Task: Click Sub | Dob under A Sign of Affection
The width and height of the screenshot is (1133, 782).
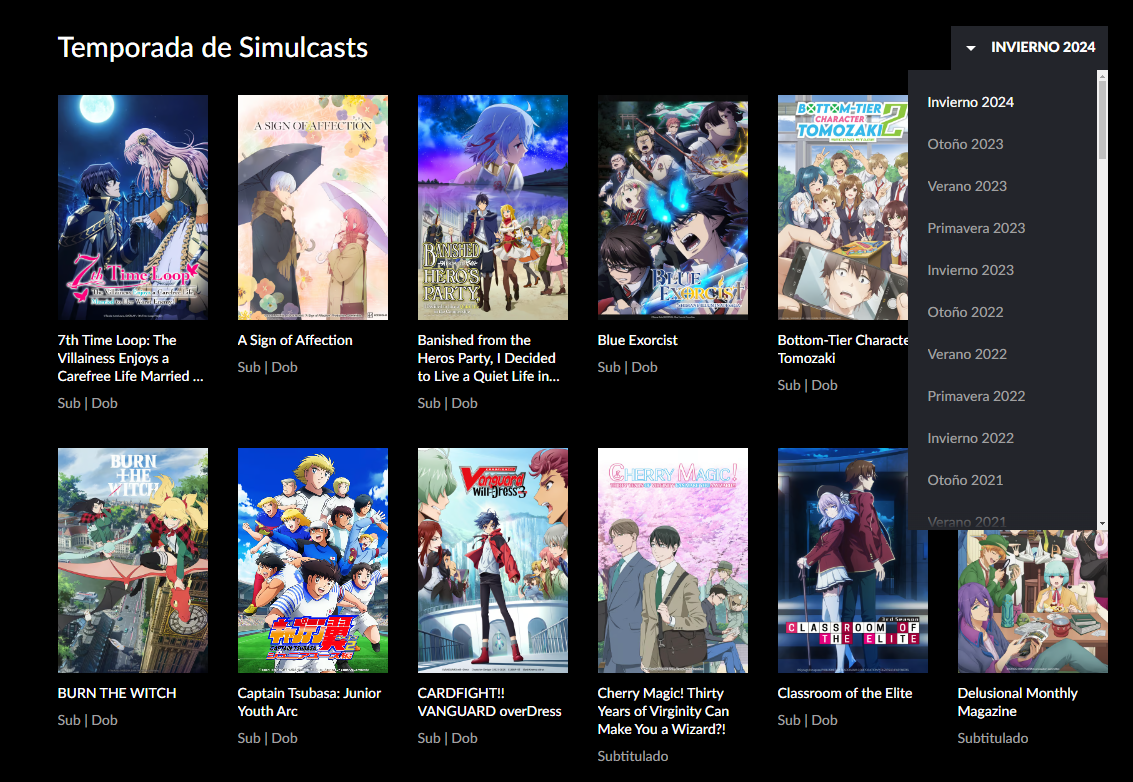Action: click(x=267, y=367)
